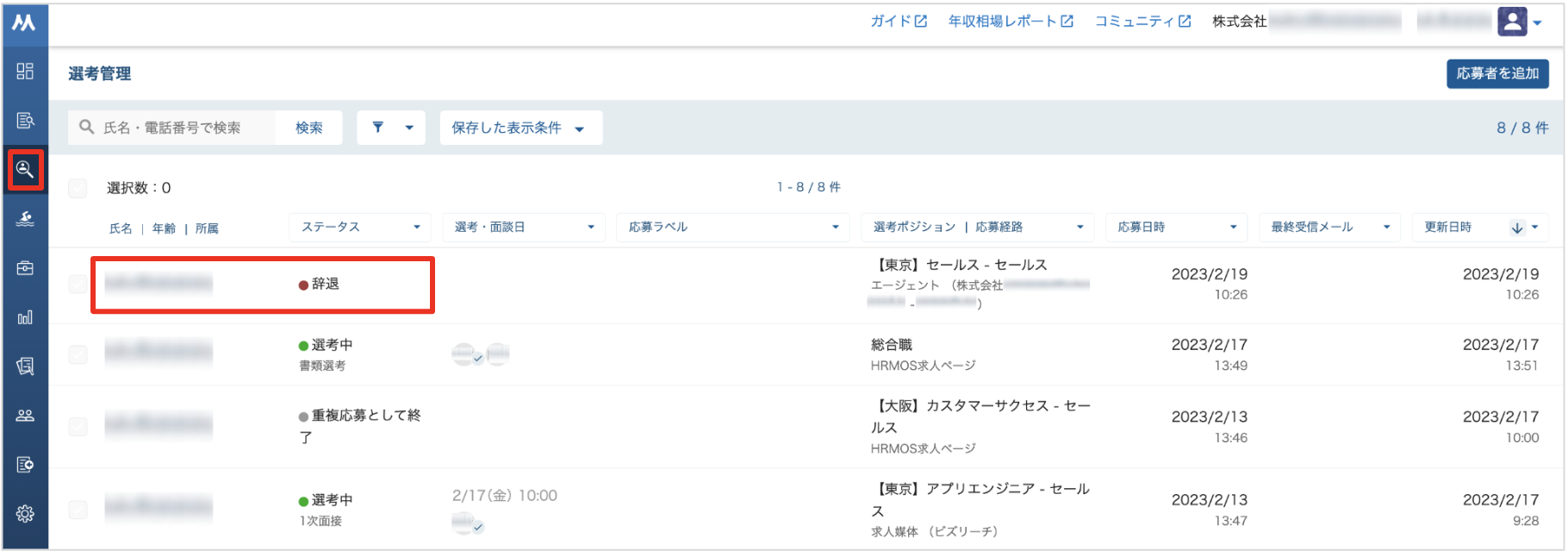The width and height of the screenshot is (1568, 557).
Task: Click the 検索 button
Action: click(x=309, y=128)
